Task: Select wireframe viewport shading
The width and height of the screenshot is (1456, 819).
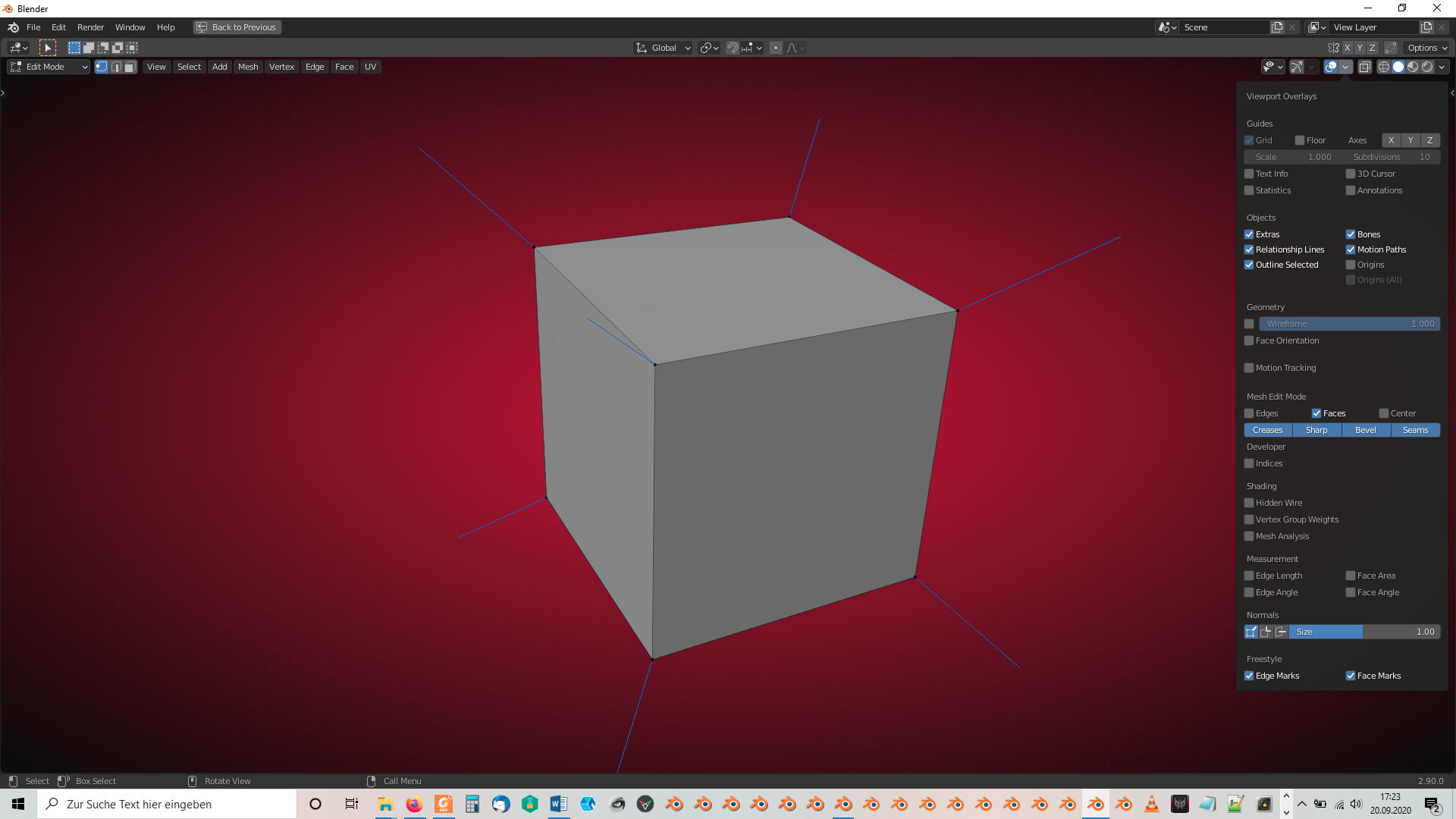Action: click(x=1384, y=67)
